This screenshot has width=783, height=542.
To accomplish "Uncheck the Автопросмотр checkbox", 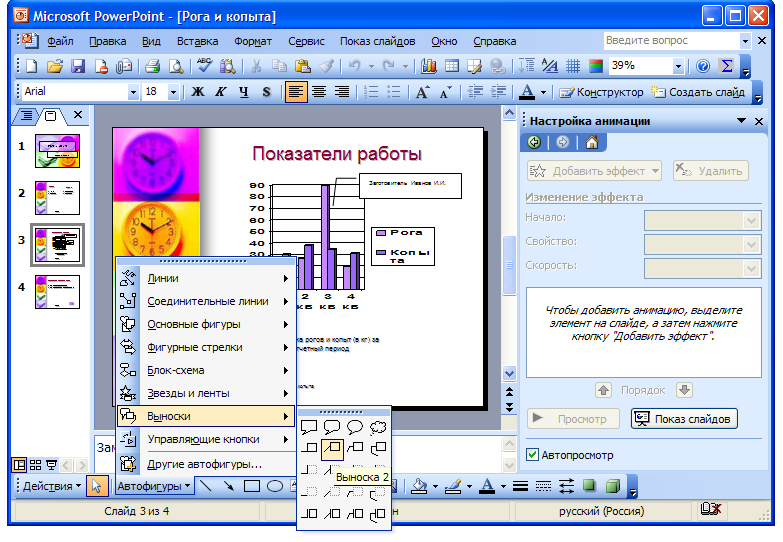I will (x=532, y=455).
